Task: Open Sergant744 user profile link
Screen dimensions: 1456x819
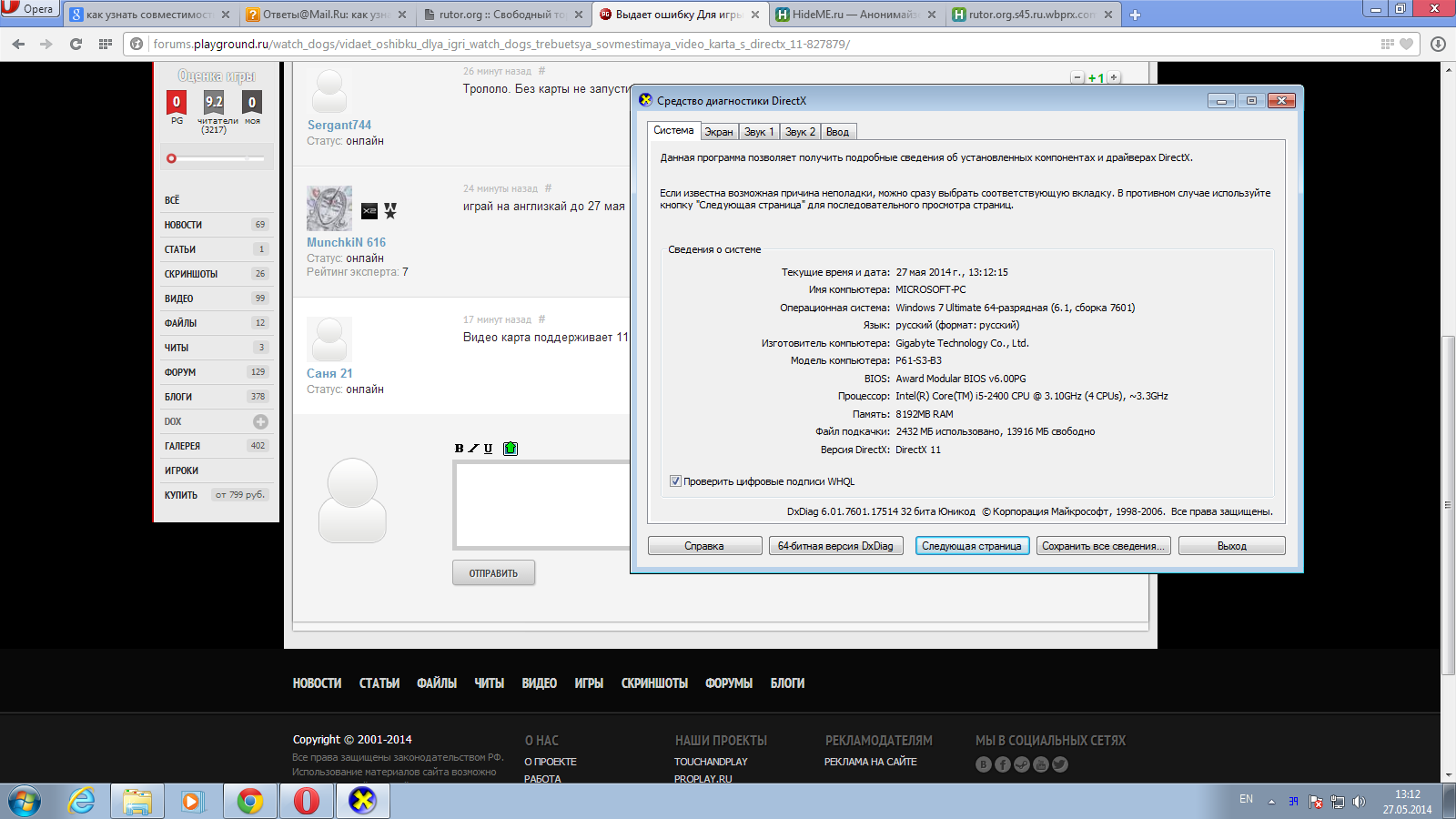Action: pos(339,125)
